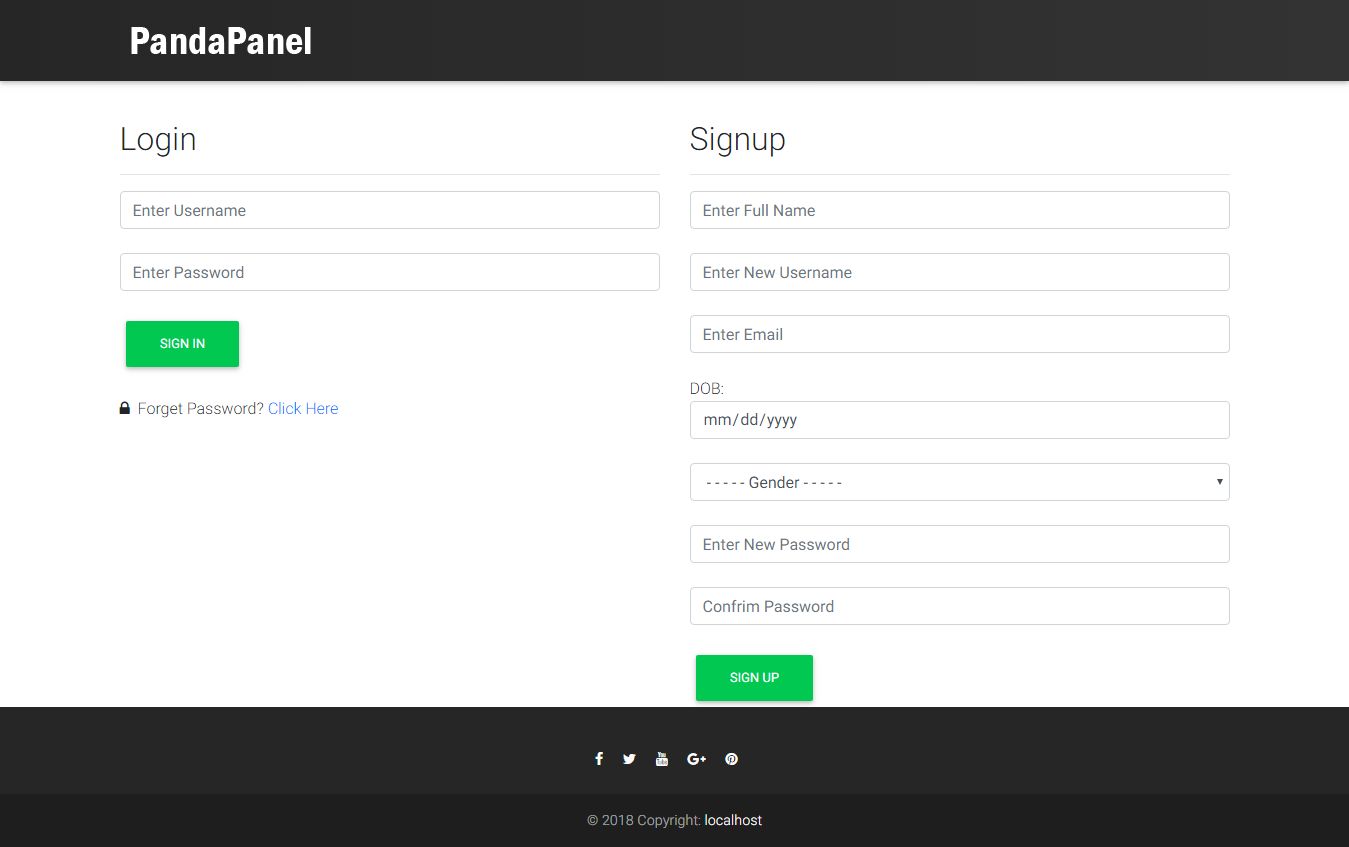This screenshot has width=1349, height=847.
Task: Open the Pinterest icon in footer
Action: pos(732,759)
